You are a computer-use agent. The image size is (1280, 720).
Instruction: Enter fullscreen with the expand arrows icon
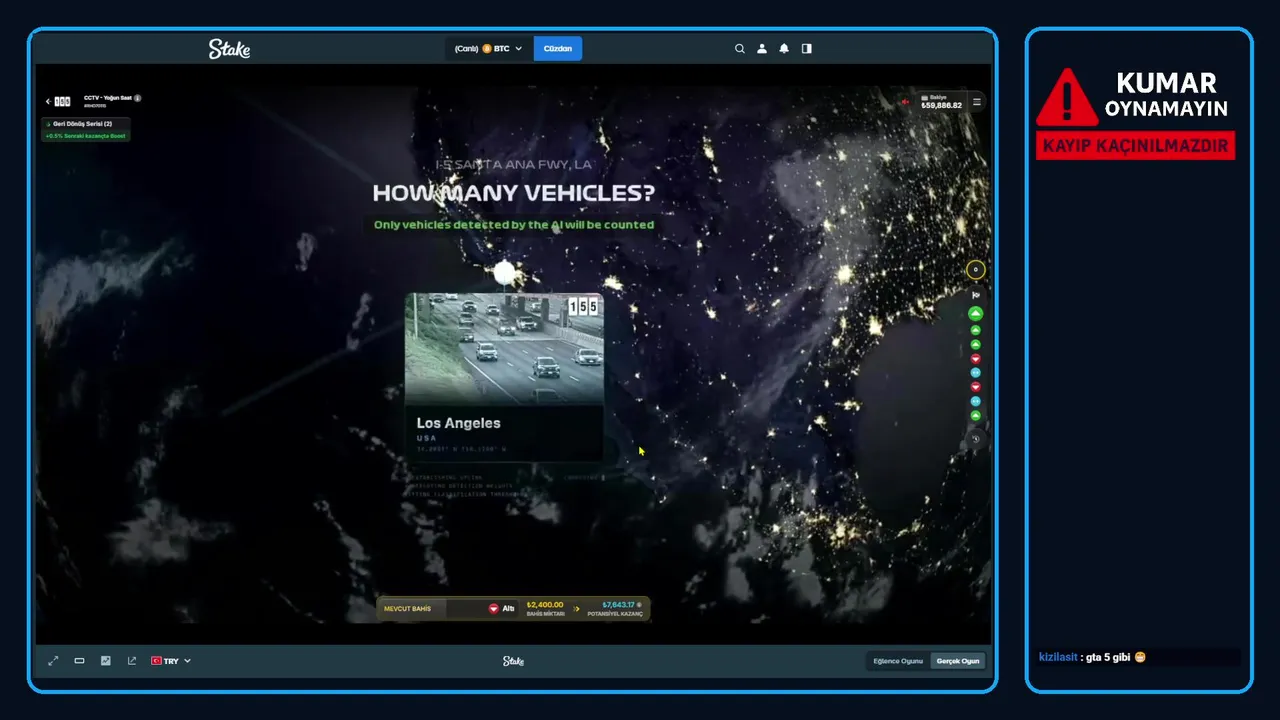click(53, 661)
